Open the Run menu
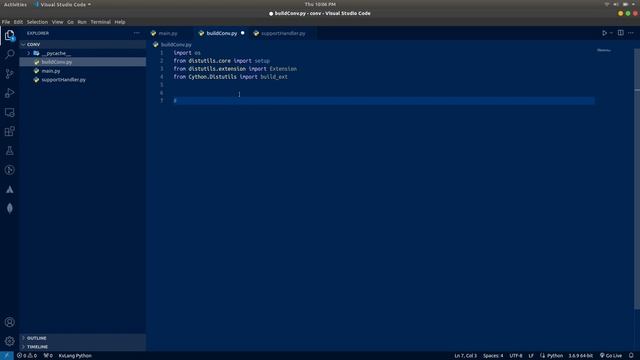The height and width of the screenshot is (360, 640). pyautogui.click(x=82, y=22)
